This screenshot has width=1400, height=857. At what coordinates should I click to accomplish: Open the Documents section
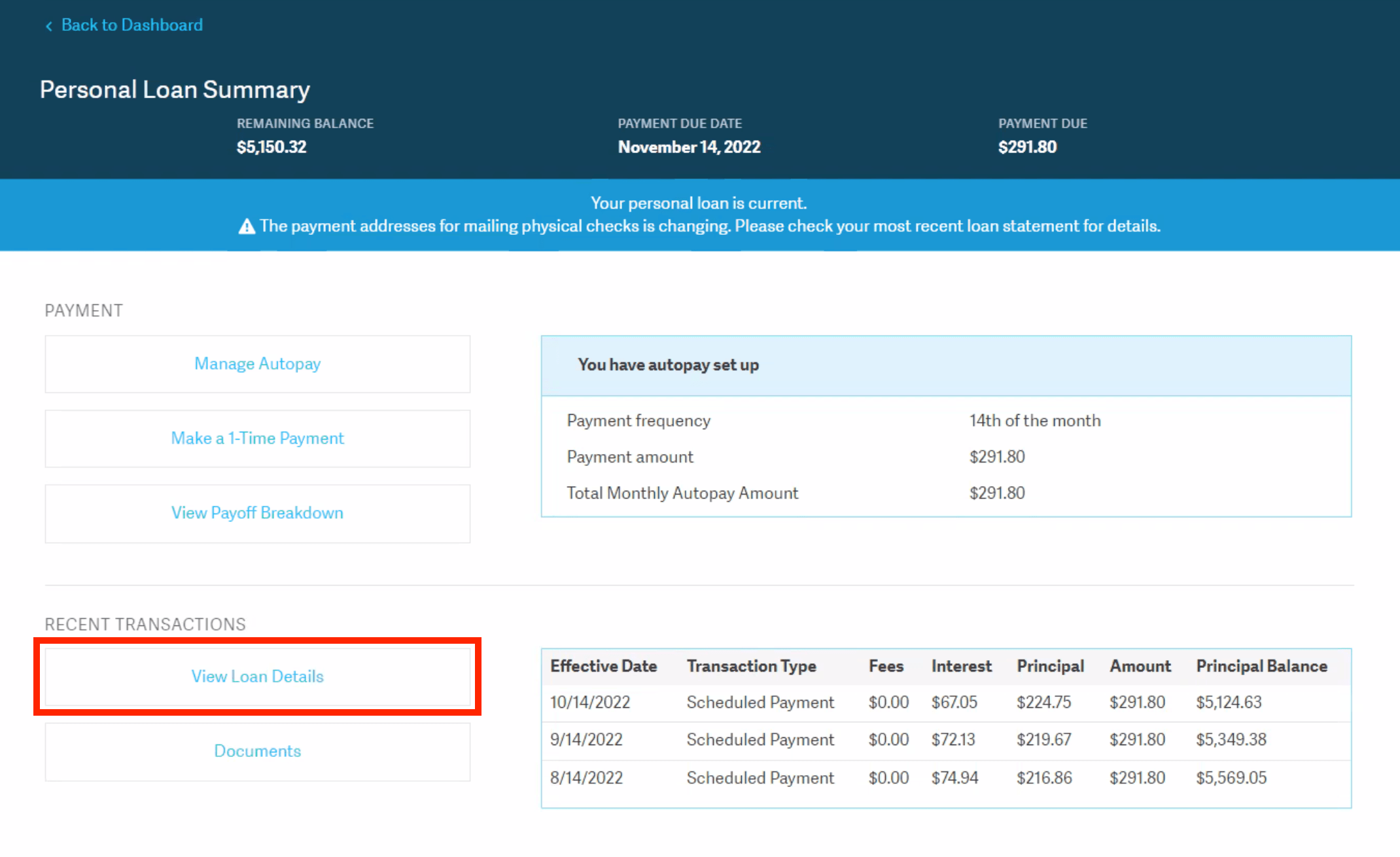[257, 751]
